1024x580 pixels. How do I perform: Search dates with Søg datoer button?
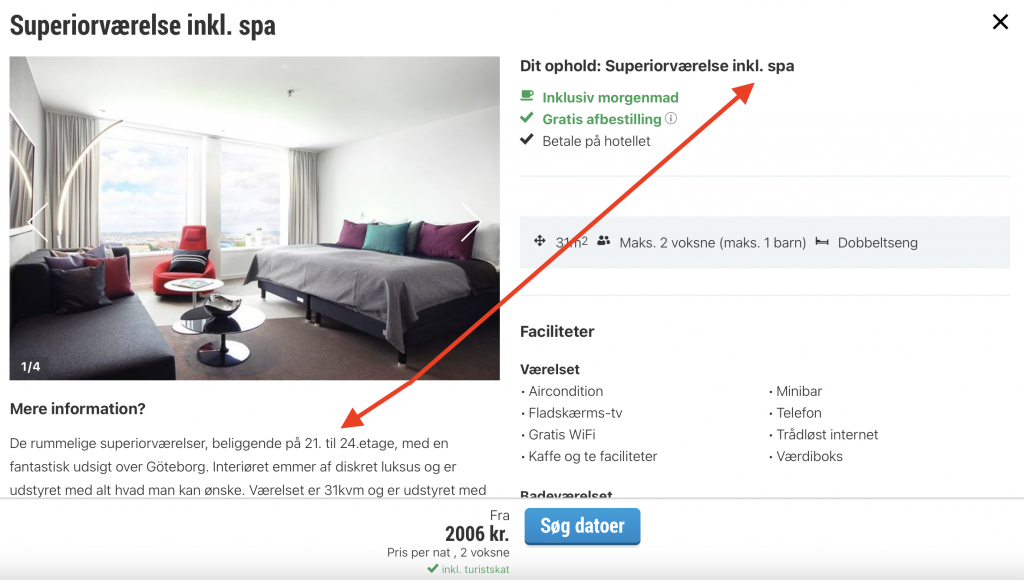[x=583, y=526]
